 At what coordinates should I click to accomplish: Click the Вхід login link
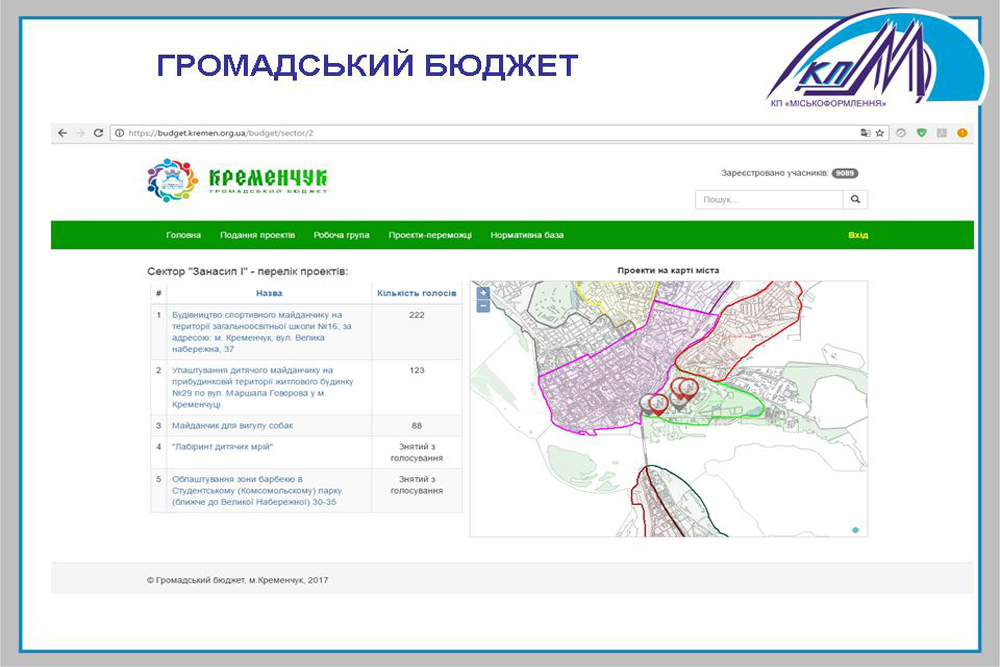click(x=858, y=235)
